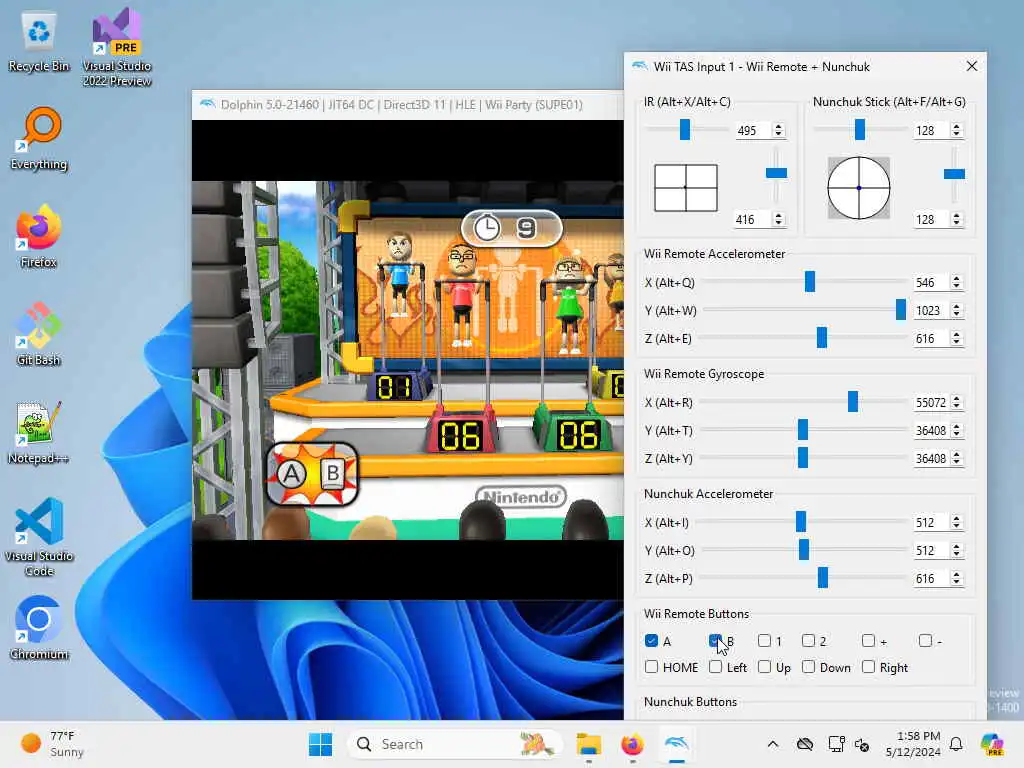Click the Nunchuk stick circular pad
This screenshot has width=1024, height=768.
859,188
